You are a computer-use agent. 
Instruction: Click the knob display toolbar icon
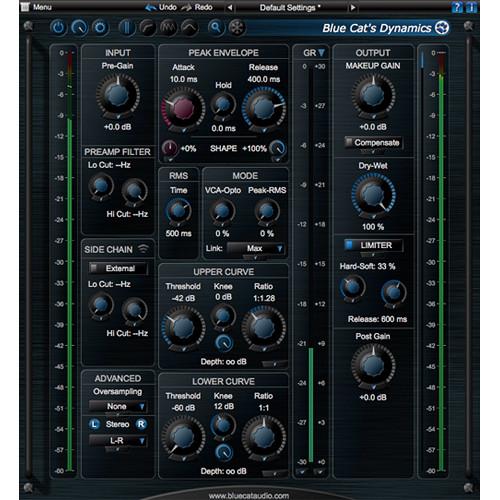point(79,27)
